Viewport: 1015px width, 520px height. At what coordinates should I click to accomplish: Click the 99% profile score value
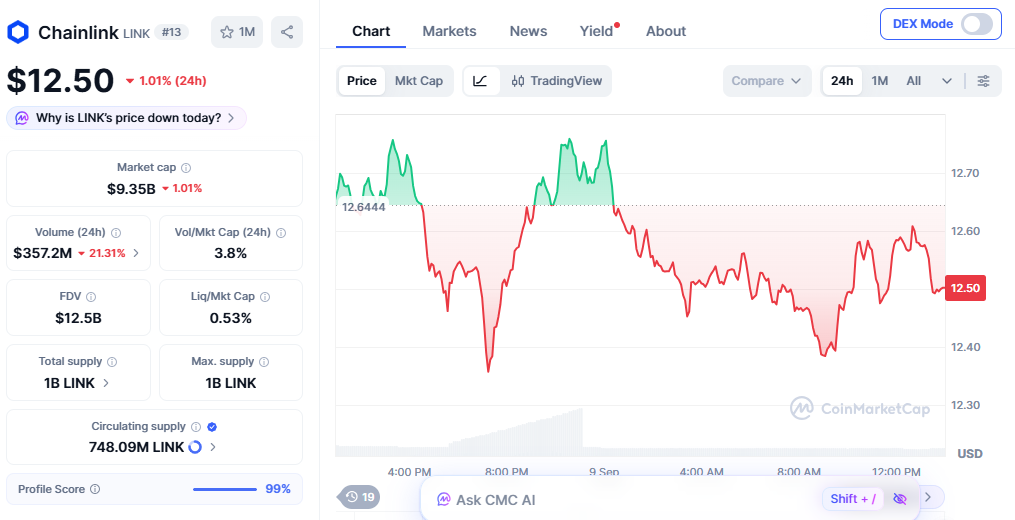click(x=278, y=489)
